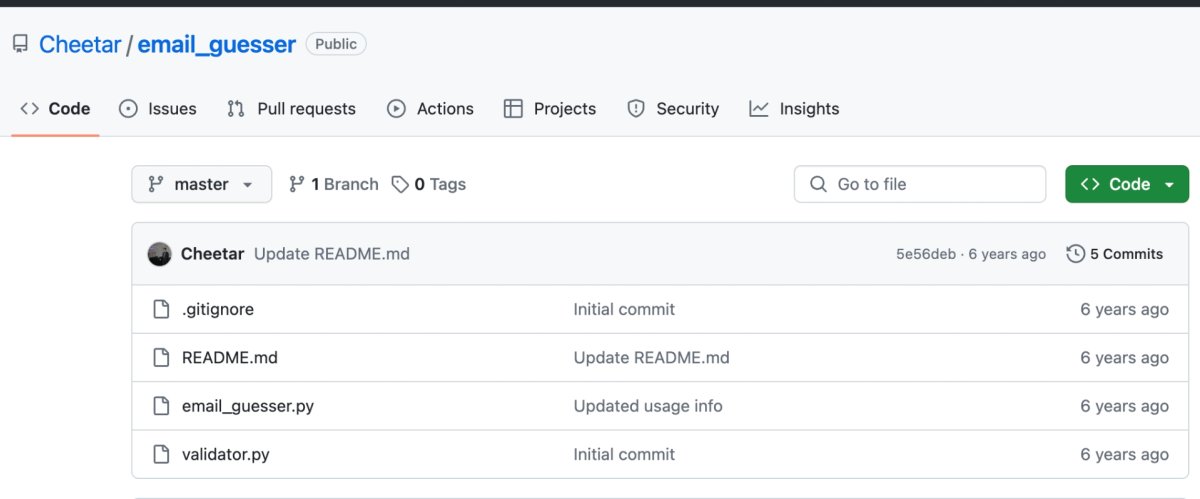Open the Updated usage info commit message
Image resolution: width=1200 pixels, height=499 pixels.
click(x=648, y=406)
